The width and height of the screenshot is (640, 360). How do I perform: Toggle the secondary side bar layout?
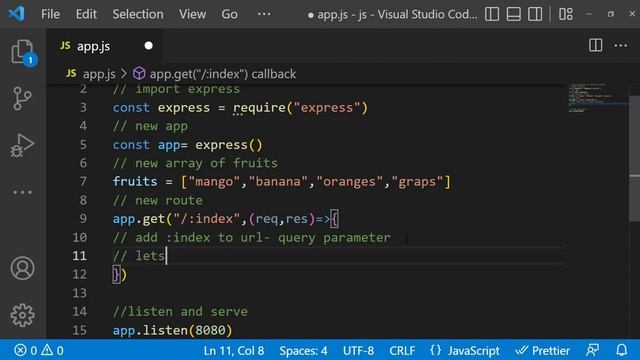pos(535,14)
